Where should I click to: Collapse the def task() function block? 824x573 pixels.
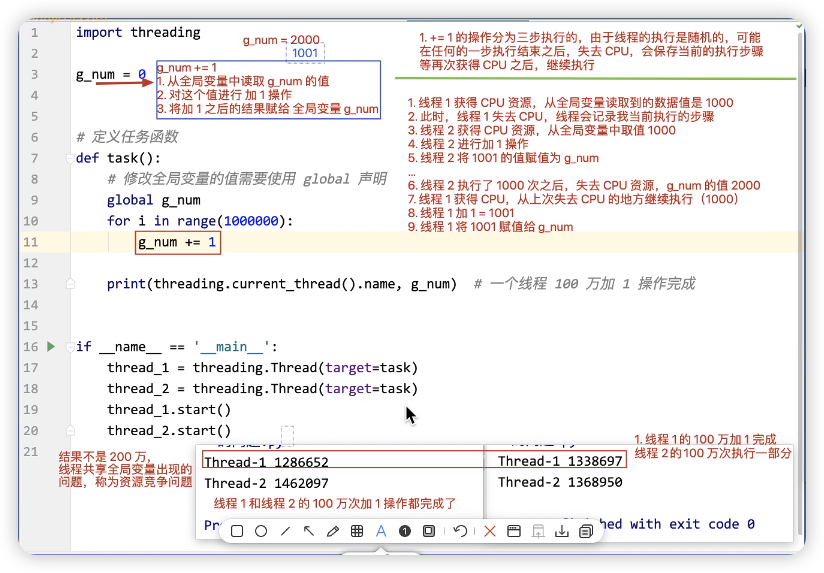pos(69,158)
